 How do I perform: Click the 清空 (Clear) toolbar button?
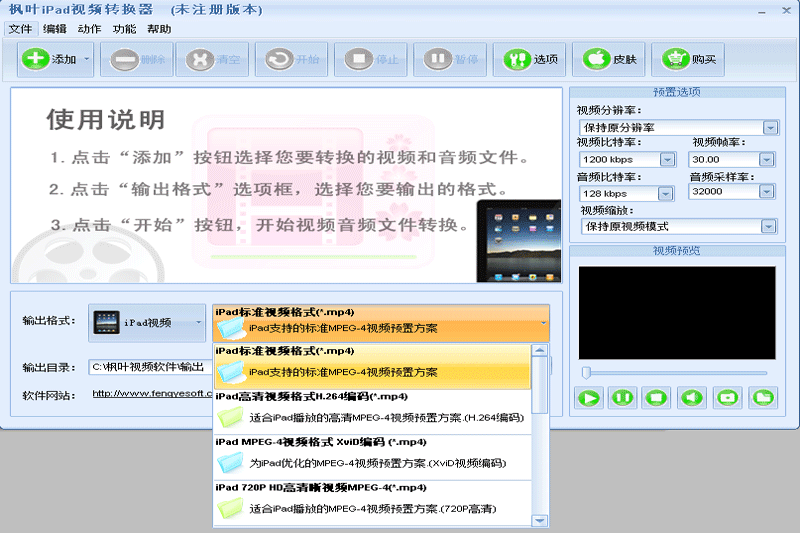[x=212, y=59]
